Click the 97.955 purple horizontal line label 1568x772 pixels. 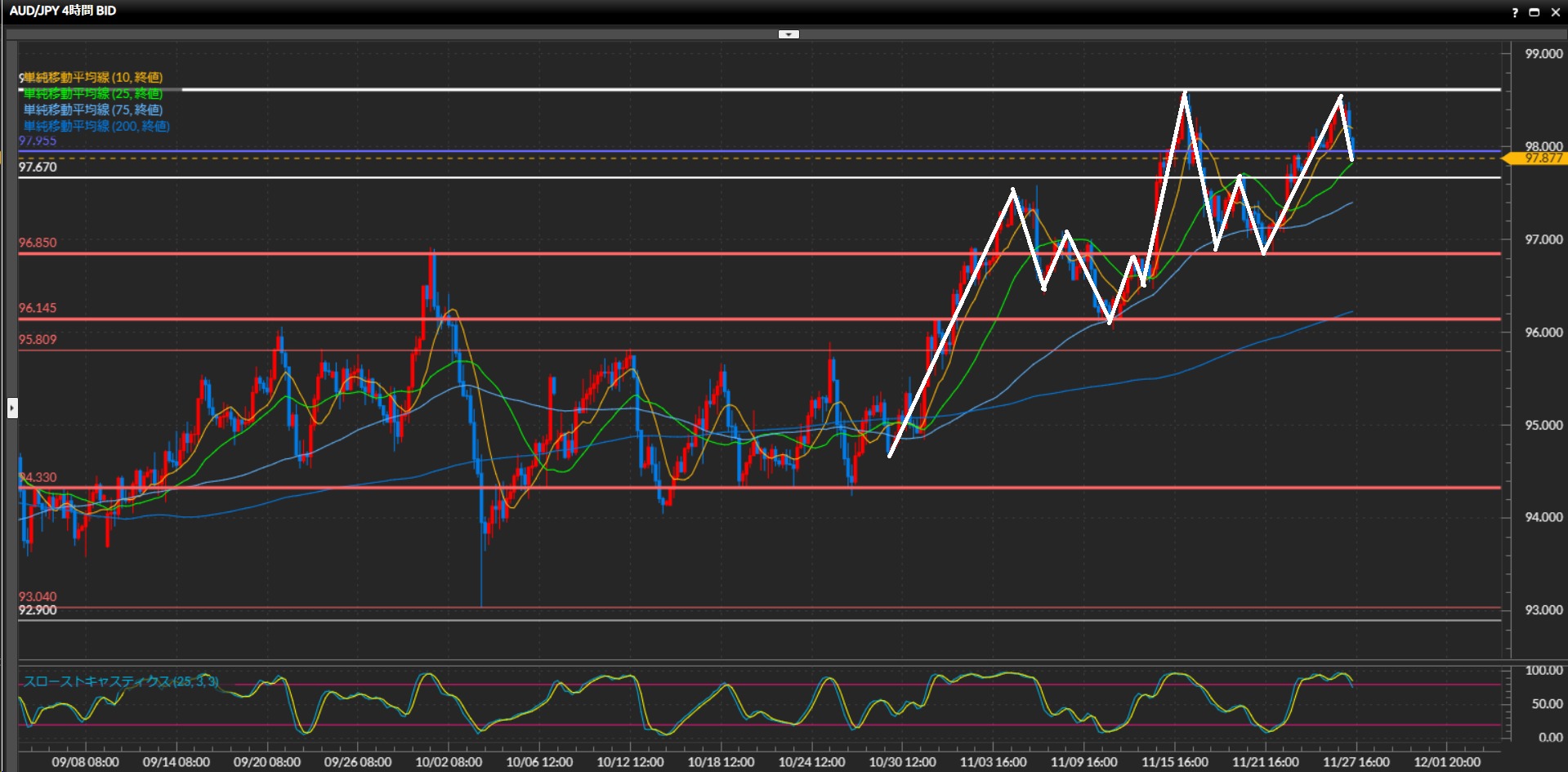(x=38, y=141)
